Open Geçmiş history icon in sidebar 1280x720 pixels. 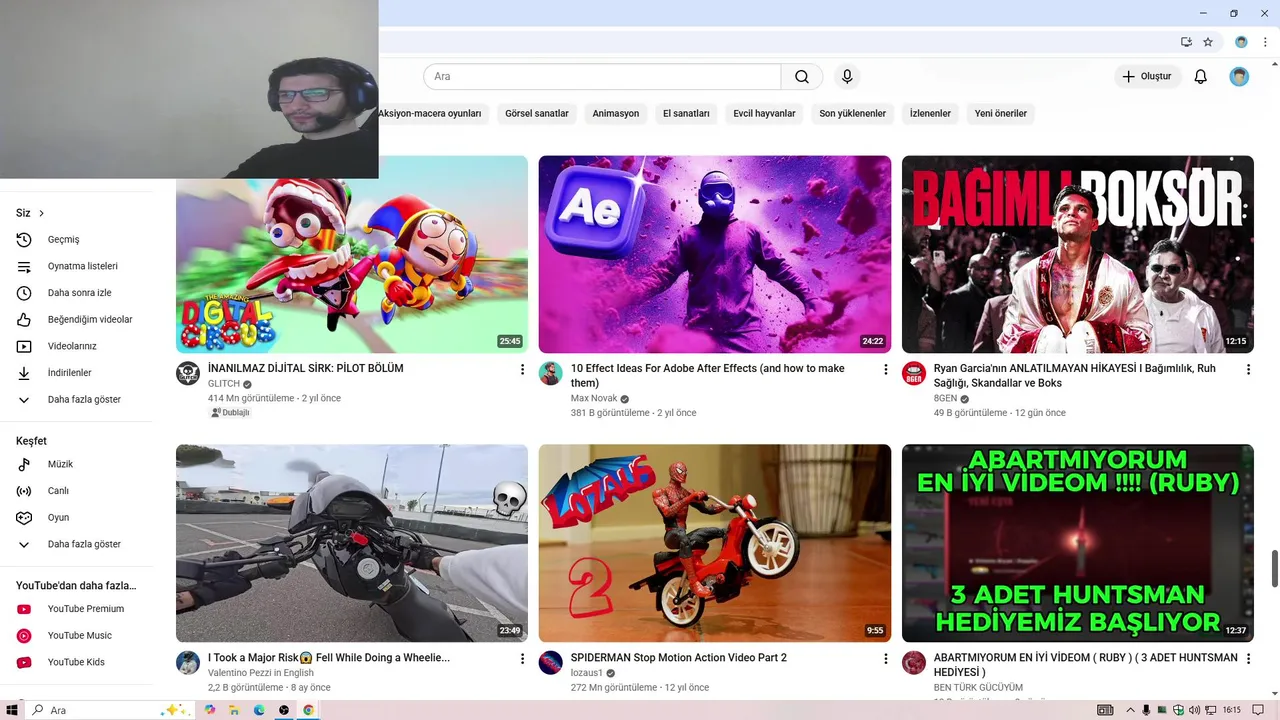pos(24,240)
